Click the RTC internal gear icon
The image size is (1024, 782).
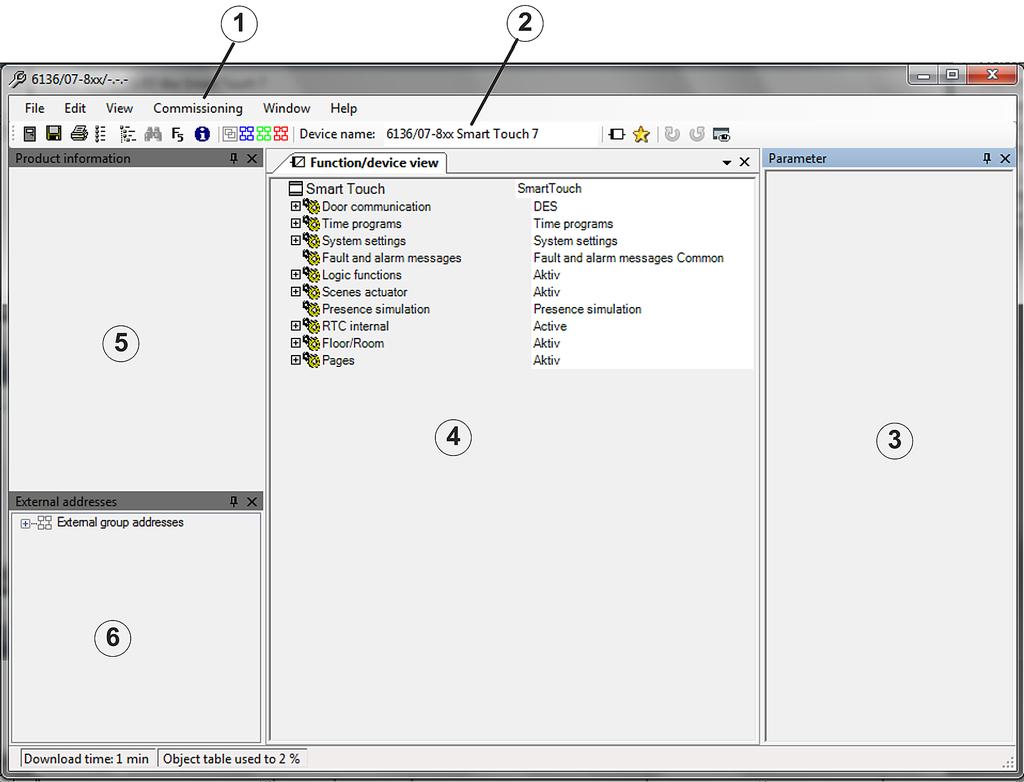(x=312, y=325)
